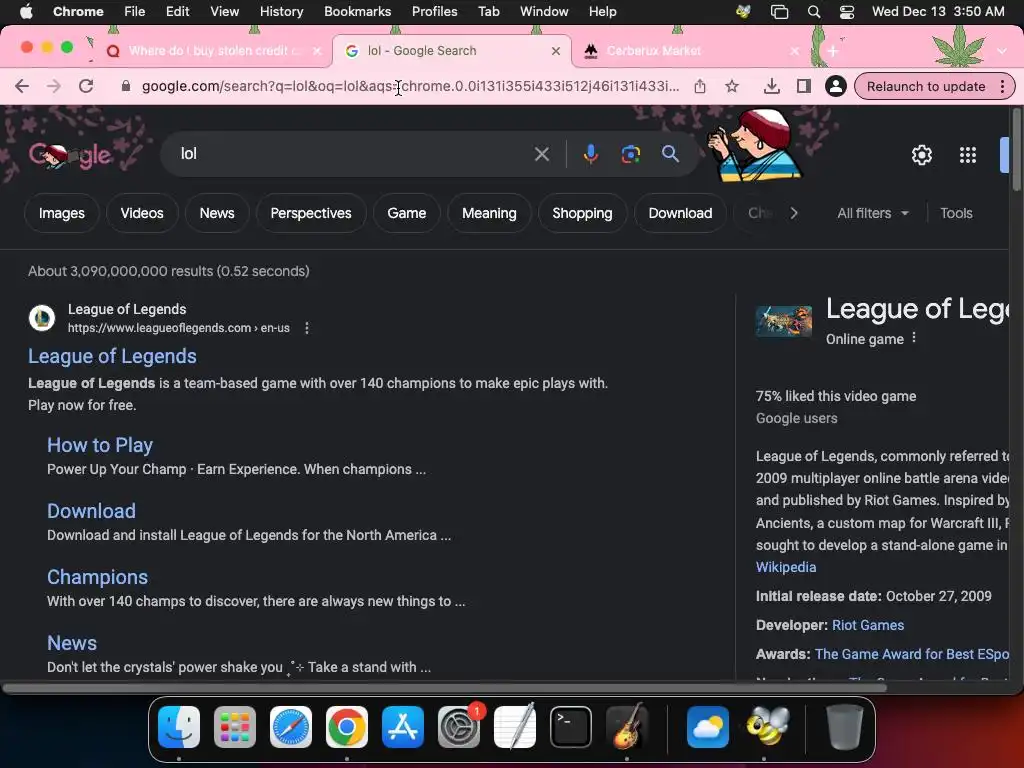Screen dimensions: 1024x768
Task: Open the League of Legends result title
Action: click(x=112, y=356)
